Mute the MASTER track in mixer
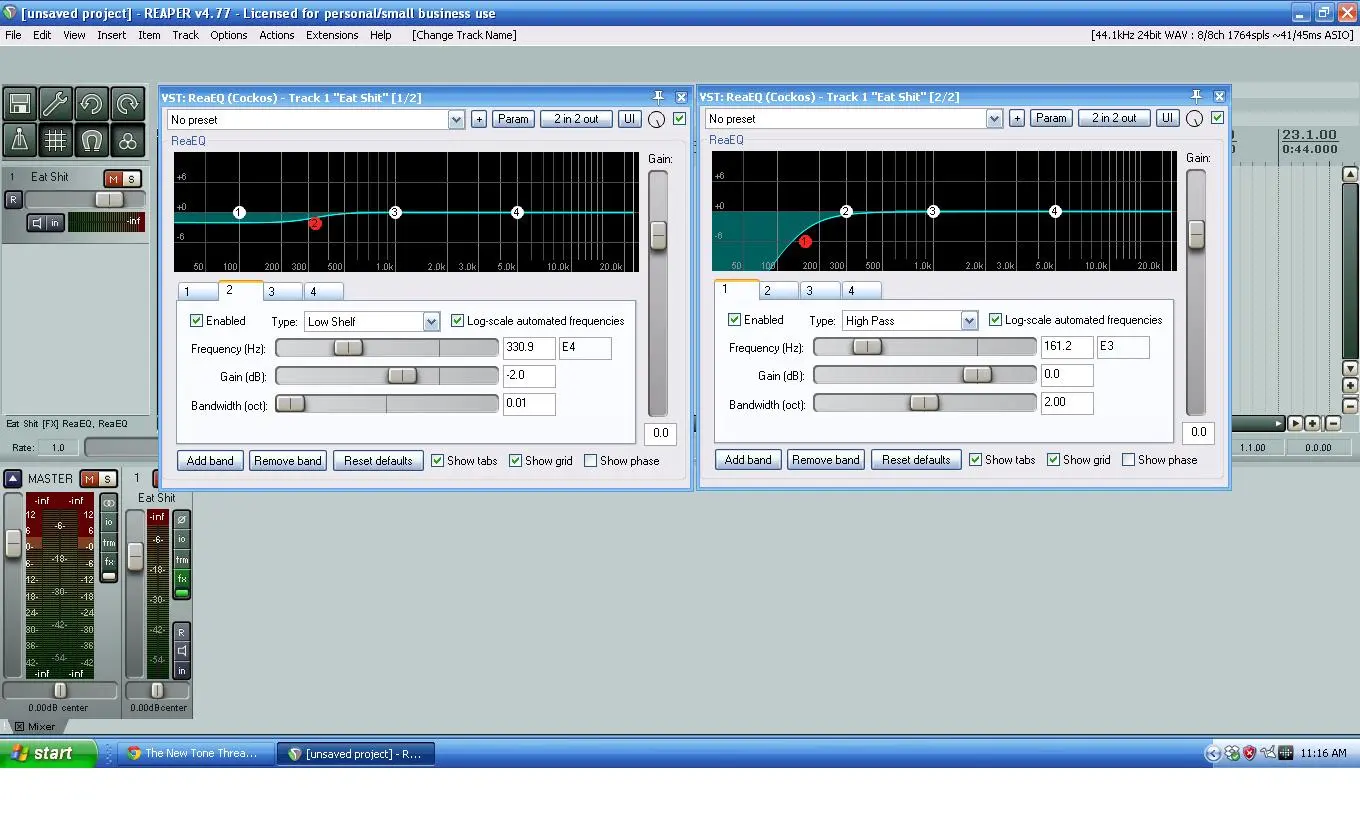 point(89,479)
